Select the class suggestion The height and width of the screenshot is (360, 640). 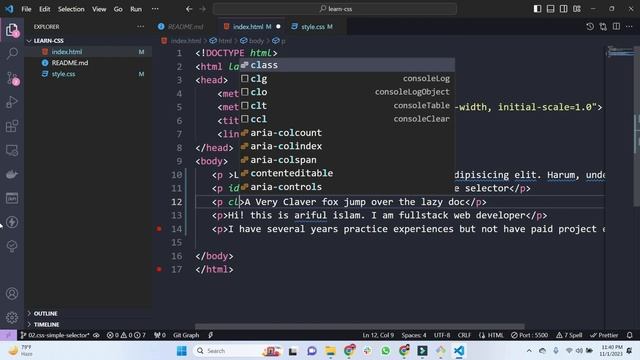click(347, 65)
